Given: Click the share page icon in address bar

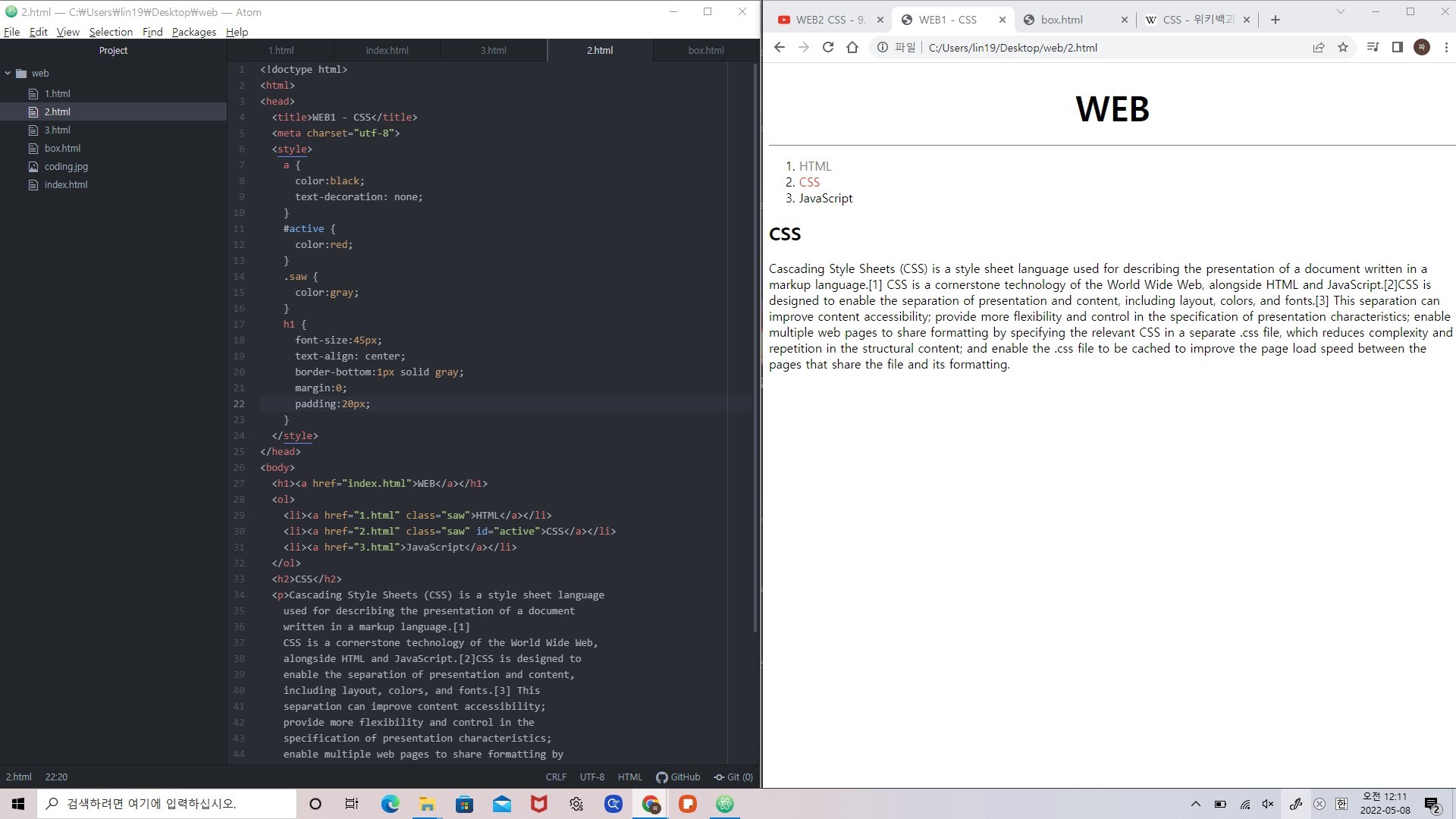Looking at the screenshot, I should [1319, 47].
